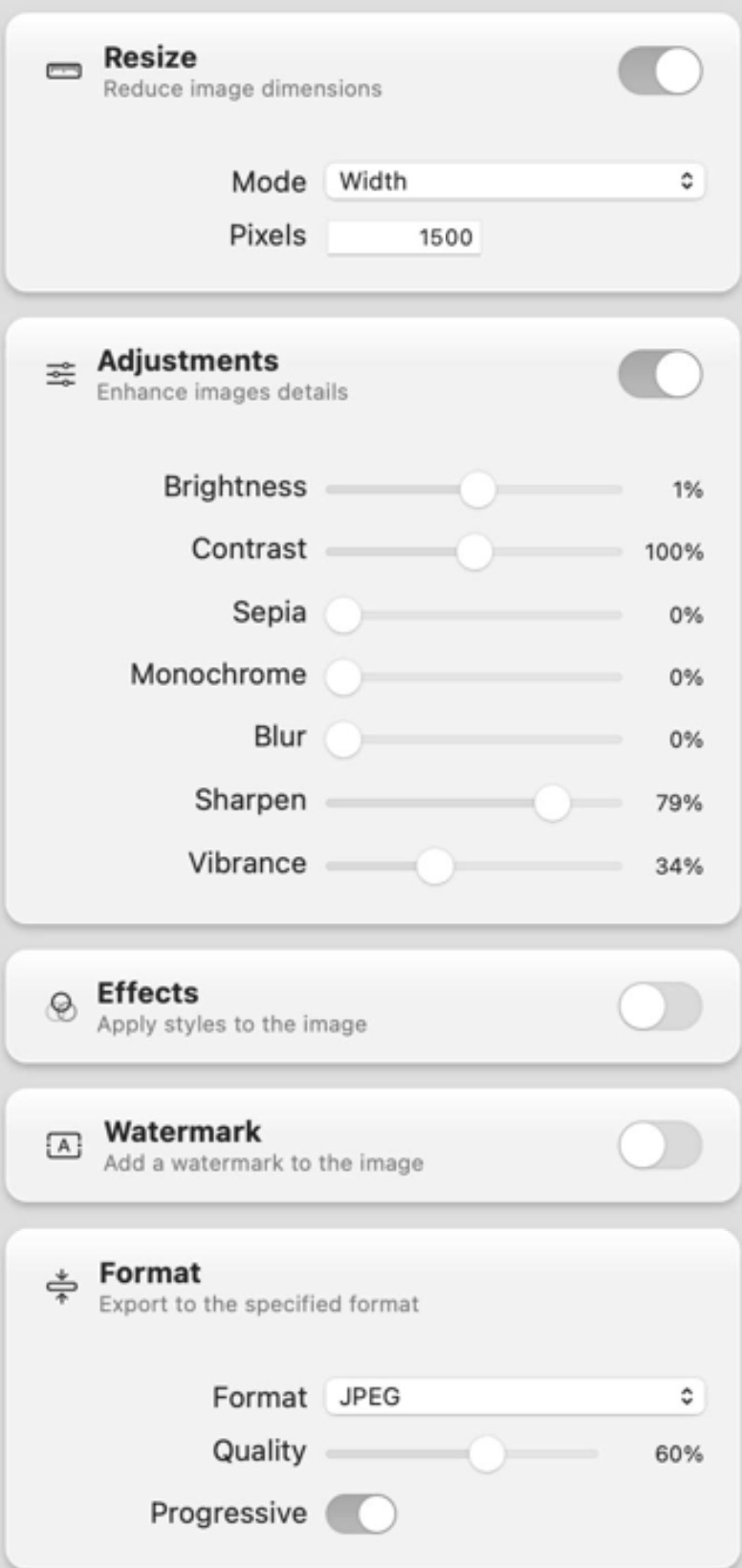Click the Vibrance slider handle
The image size is (742, 1568).
tap(435, 866)
